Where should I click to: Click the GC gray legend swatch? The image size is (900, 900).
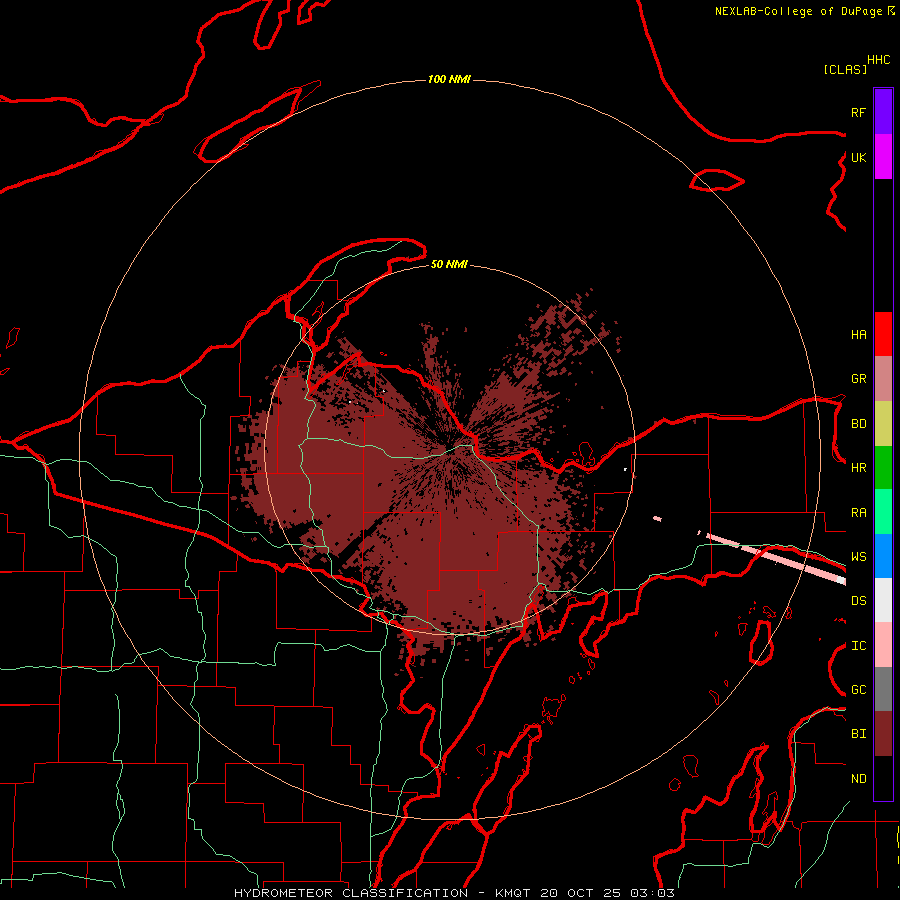coord(883,689)
